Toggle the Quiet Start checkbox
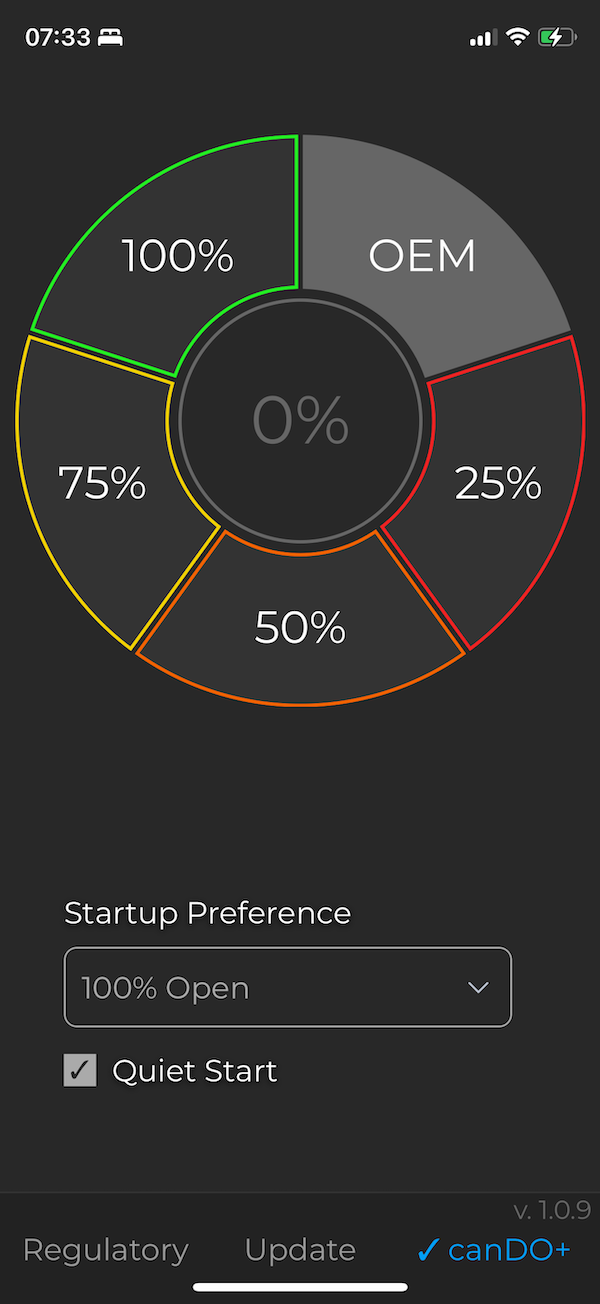 80,1070
